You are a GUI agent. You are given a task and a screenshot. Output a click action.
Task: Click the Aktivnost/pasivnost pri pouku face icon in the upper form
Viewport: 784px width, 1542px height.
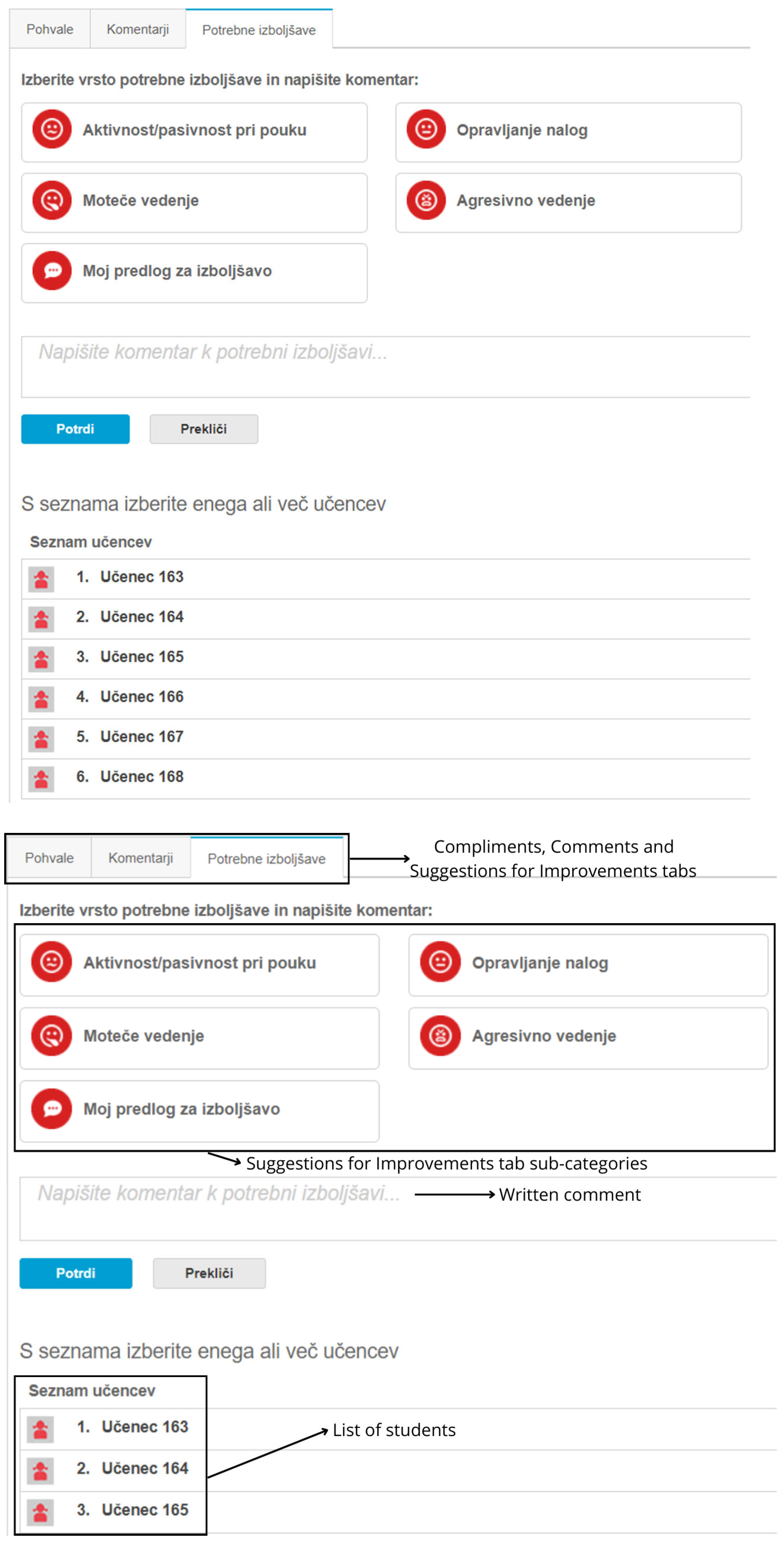tap(52, 129)
